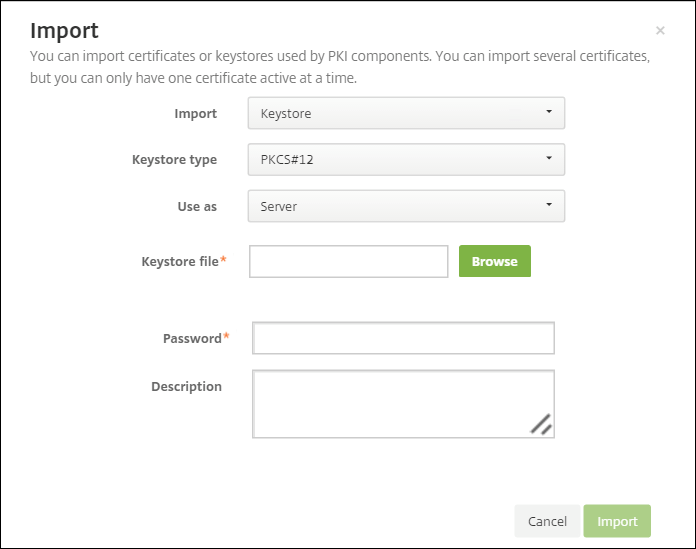Click the bold Import label beside Keystore dropdown
The height and width of the screenshot is (549, 696).
[195, 113]
